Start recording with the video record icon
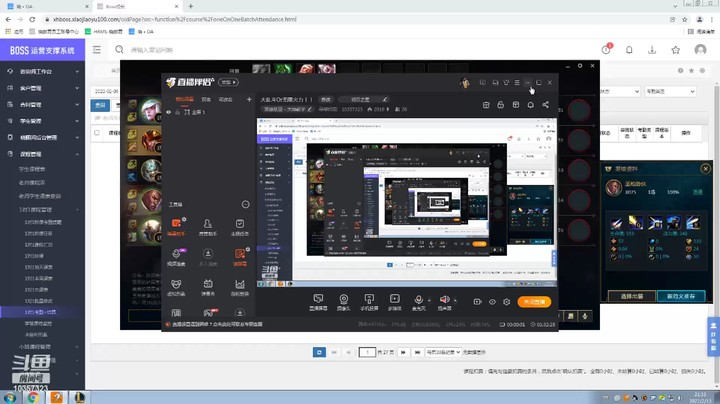The width and height of the screenshot is (720, 404). [478, 302]
